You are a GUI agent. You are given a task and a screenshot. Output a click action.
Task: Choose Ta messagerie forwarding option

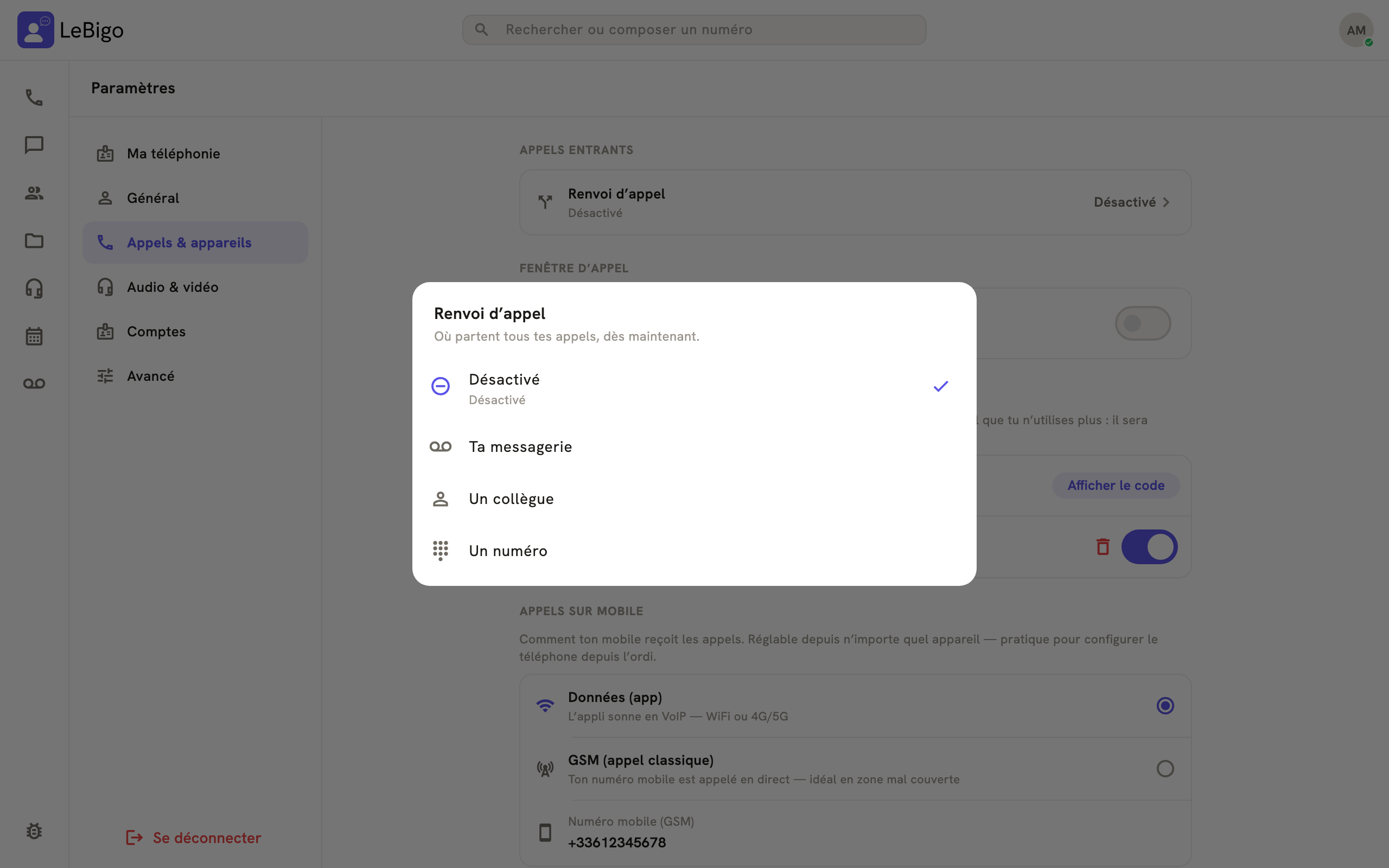(694, 446)
